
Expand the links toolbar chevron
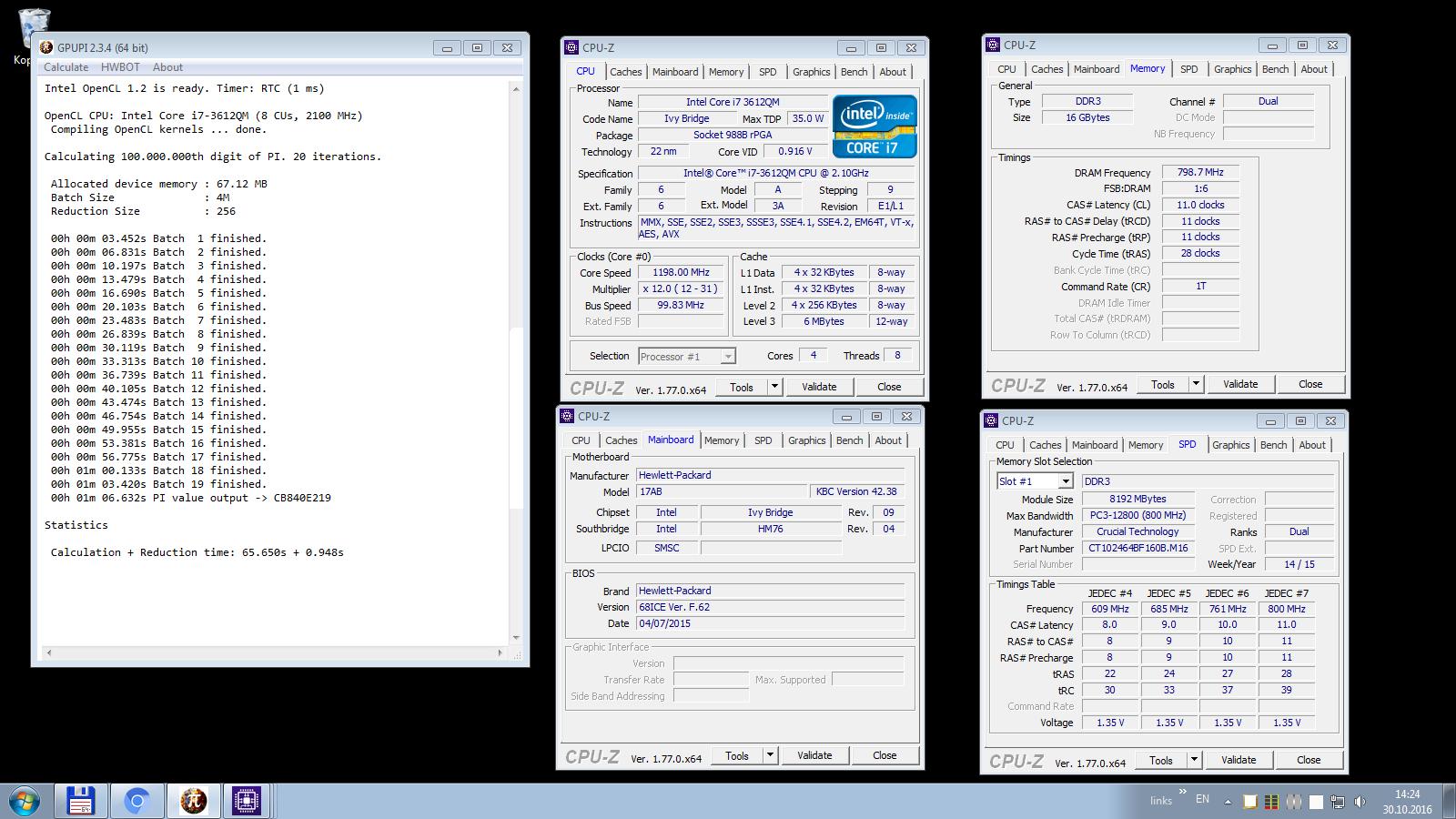click(x=1183, y=794)
